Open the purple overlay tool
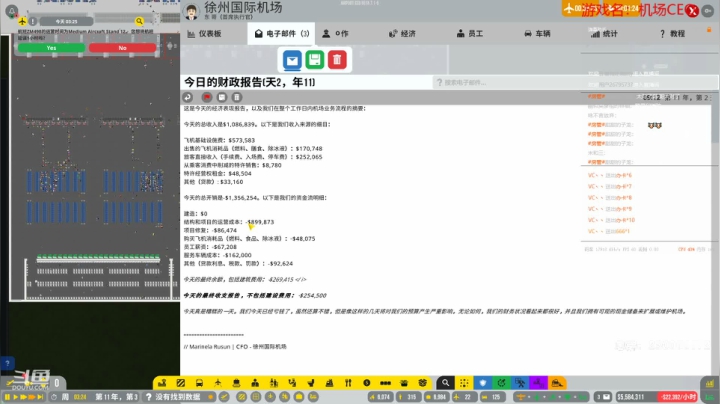The width and height of the screenshot is (720, 404). [x=538, y=383]
